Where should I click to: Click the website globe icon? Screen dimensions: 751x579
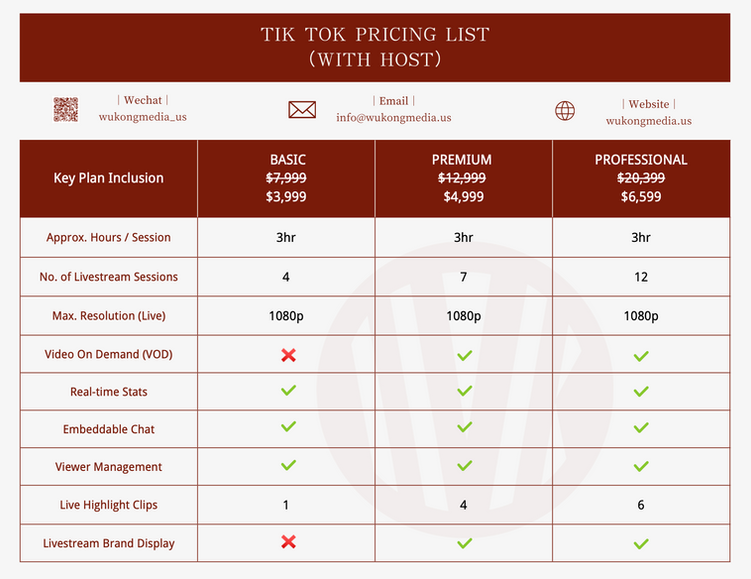[565, 110]
